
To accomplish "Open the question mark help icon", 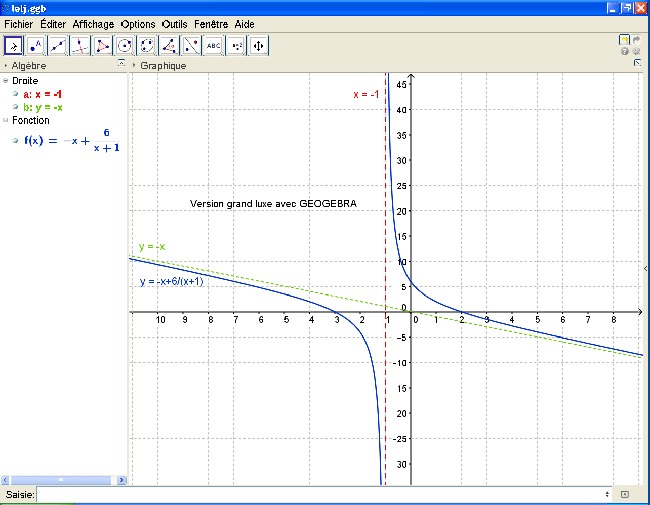I will click(x=625, y=51).
